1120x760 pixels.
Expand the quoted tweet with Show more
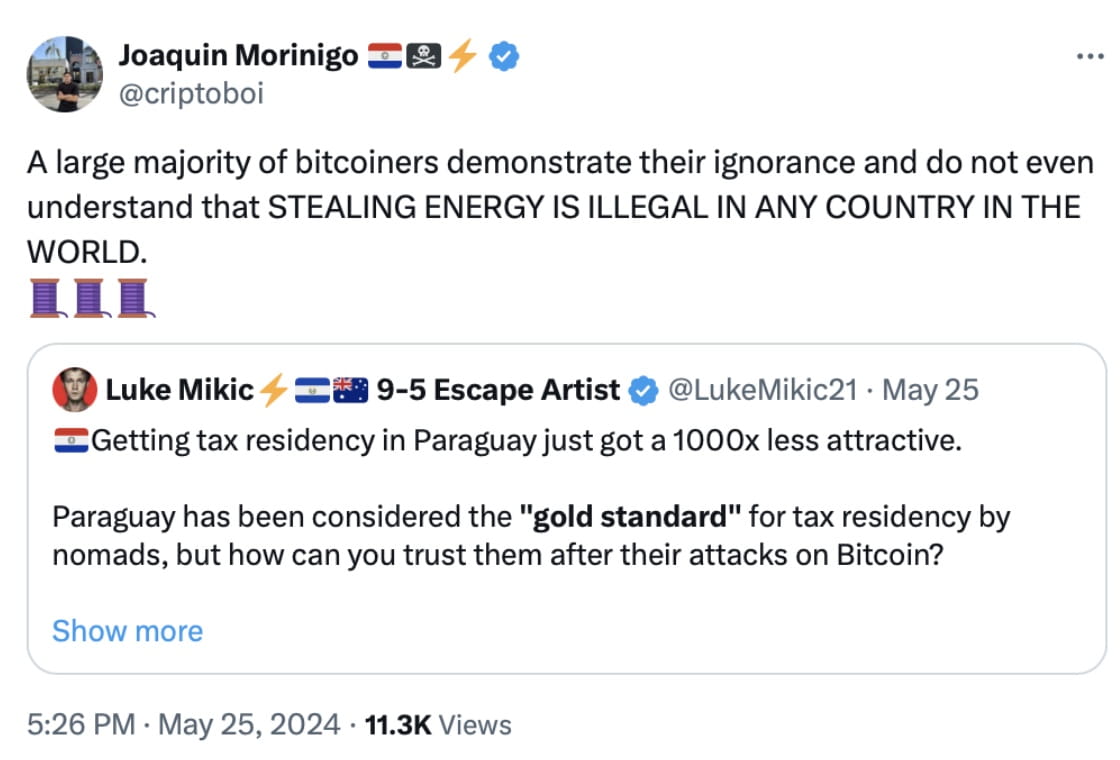coord(128,631)
